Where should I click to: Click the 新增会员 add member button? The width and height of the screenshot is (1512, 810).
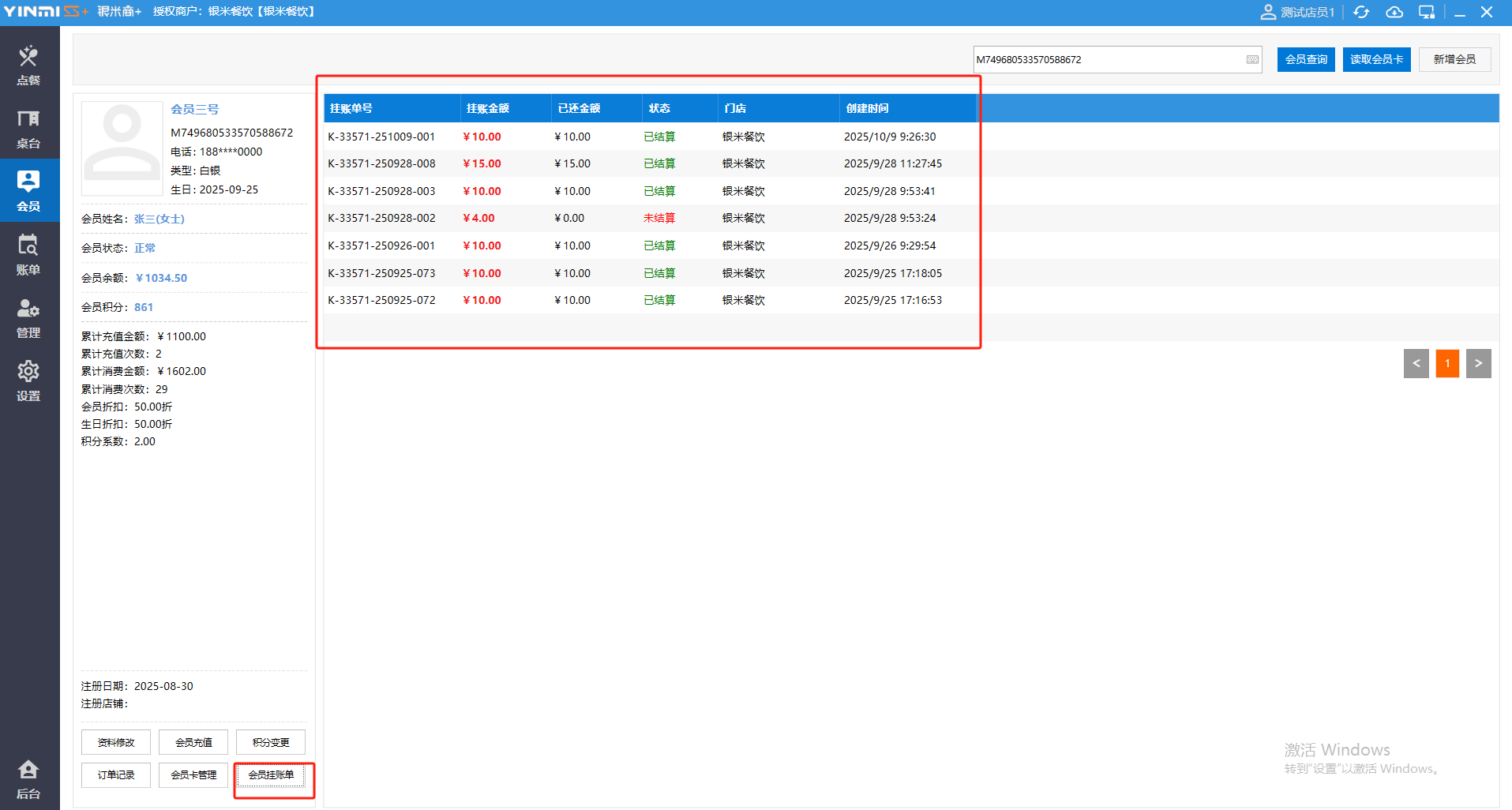[x=1454, y=60]
